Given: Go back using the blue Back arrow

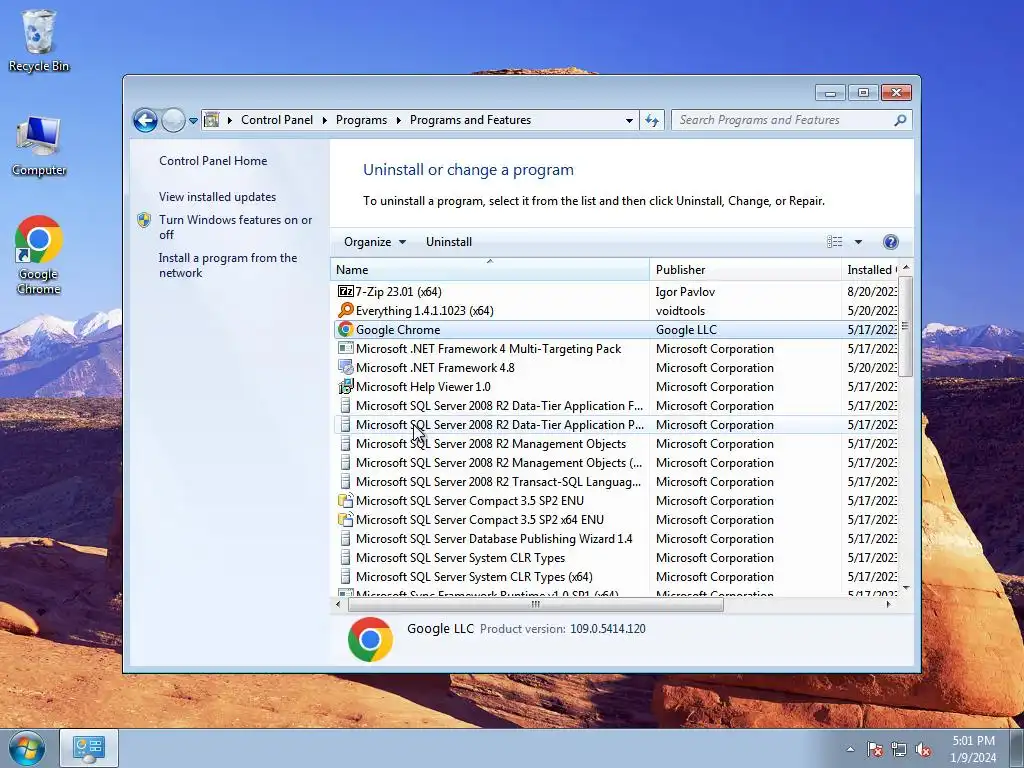Looking at the screenshot, I should pos(145,120).
